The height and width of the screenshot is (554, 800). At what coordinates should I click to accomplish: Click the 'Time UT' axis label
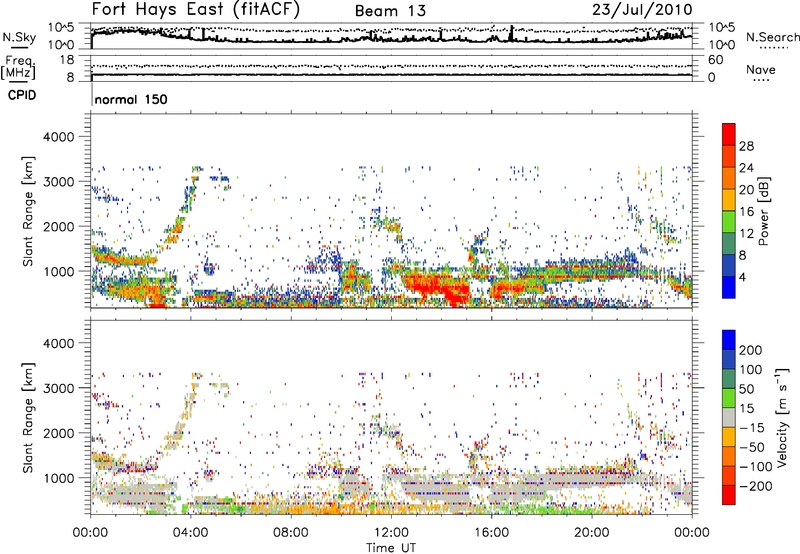[391, 547]
